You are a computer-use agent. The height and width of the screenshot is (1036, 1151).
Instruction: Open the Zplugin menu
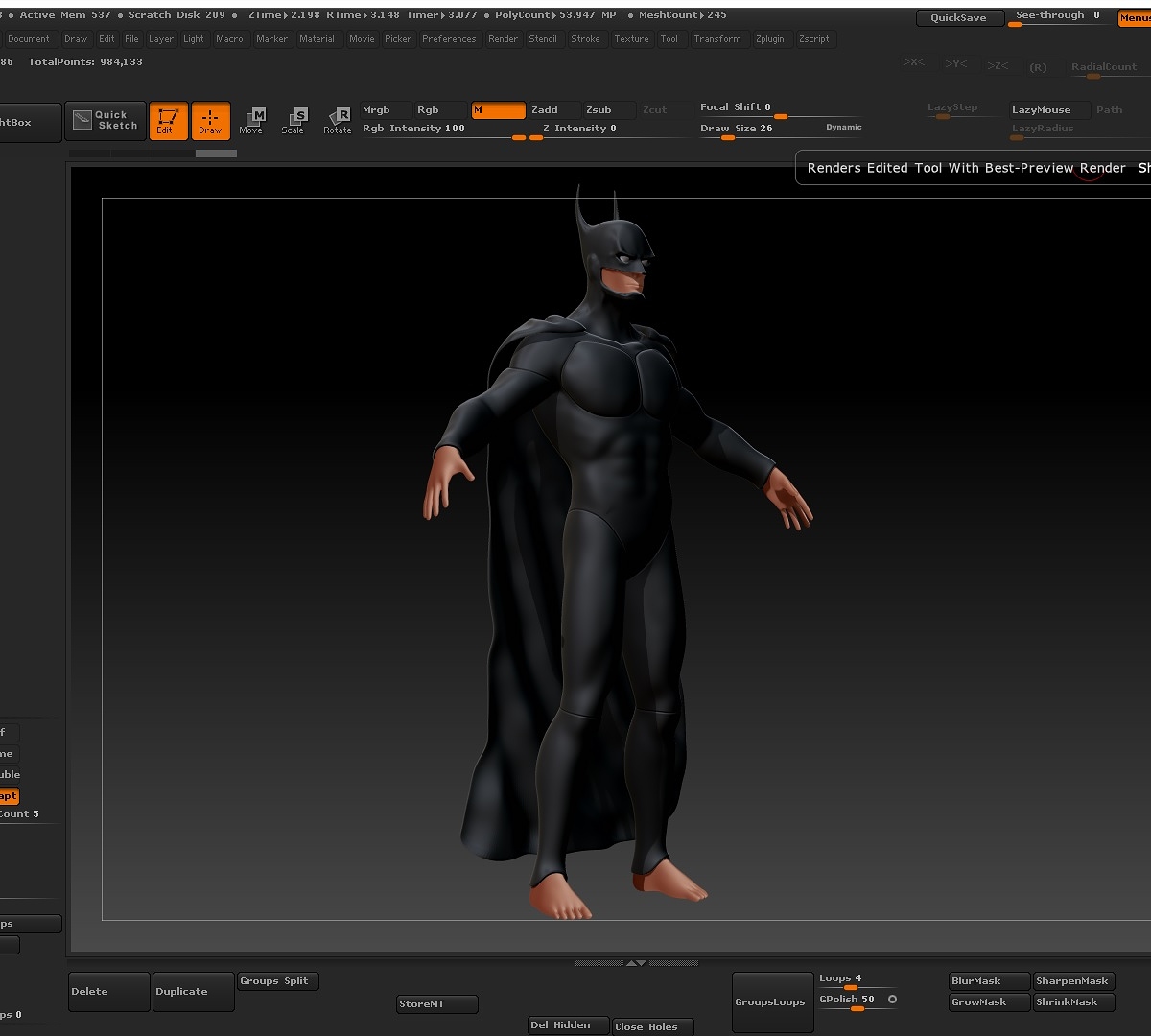tap(770, 39)
